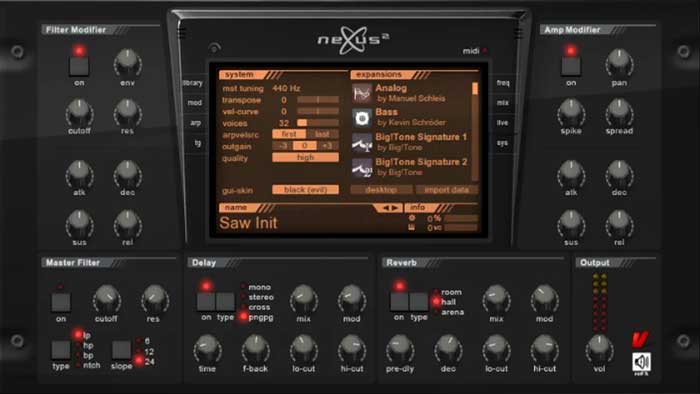Click the Delay mix knob
The height and width of the screenshot is (394, 700).
[x=304, y=299]
